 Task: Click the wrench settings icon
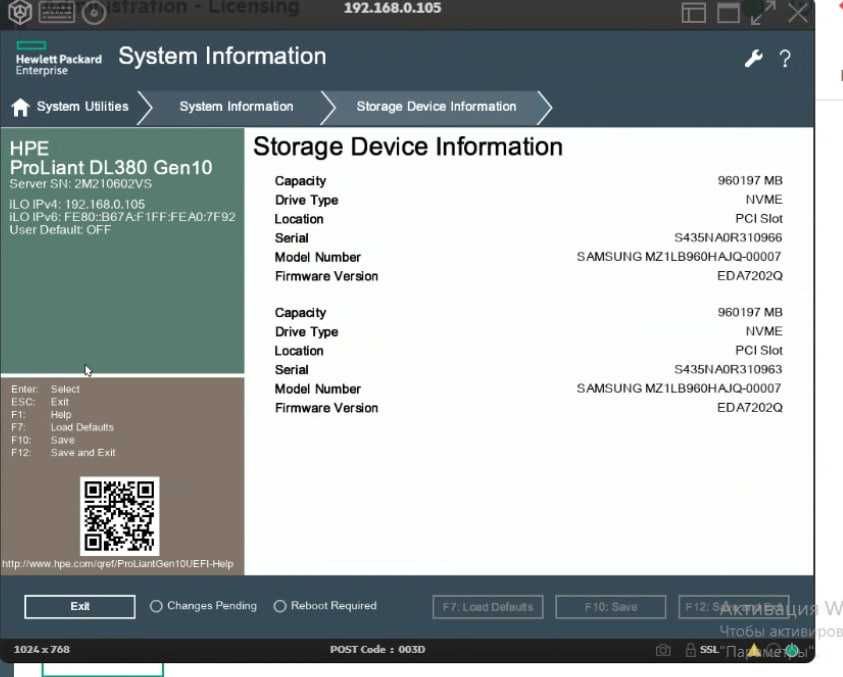(x=754, y=58)
